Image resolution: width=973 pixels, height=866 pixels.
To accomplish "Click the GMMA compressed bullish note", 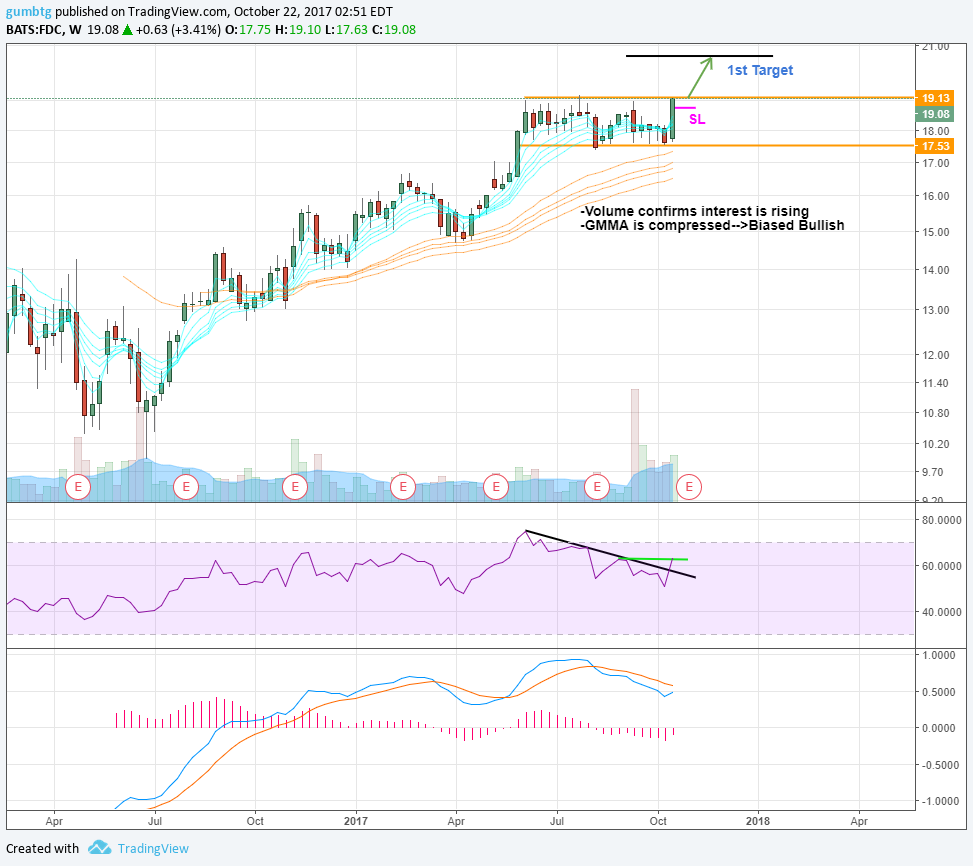I will point(712,225).
